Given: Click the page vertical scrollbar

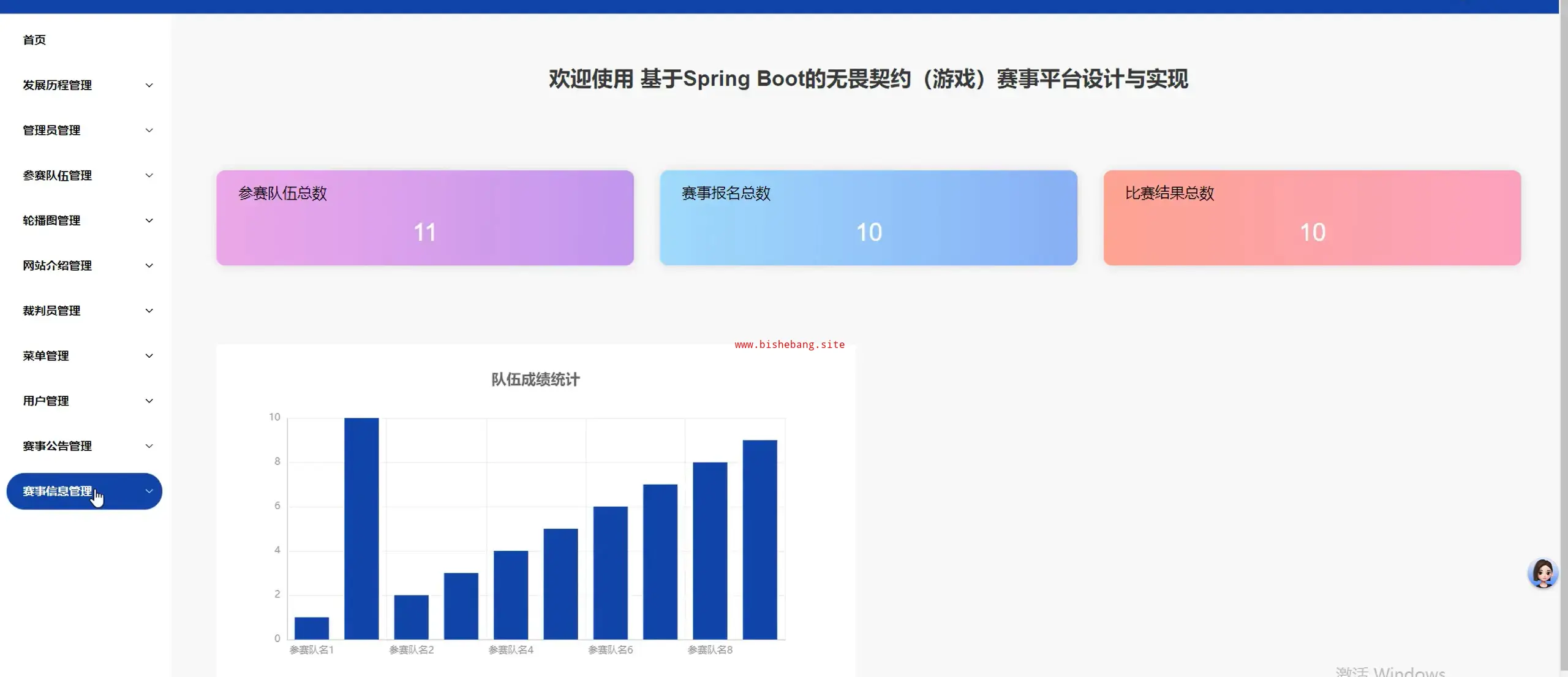Looking at the screenshot, I should click(x=1563, y=306).
